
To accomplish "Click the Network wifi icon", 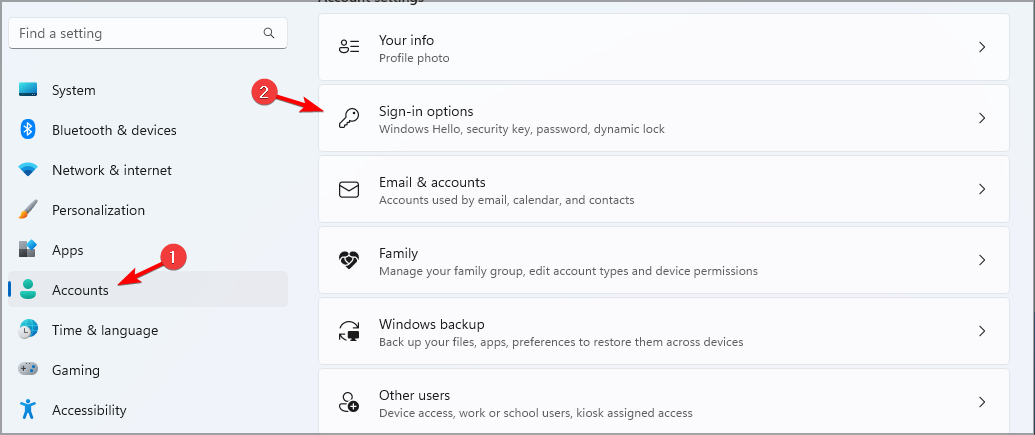I will (x=28, y=170).
